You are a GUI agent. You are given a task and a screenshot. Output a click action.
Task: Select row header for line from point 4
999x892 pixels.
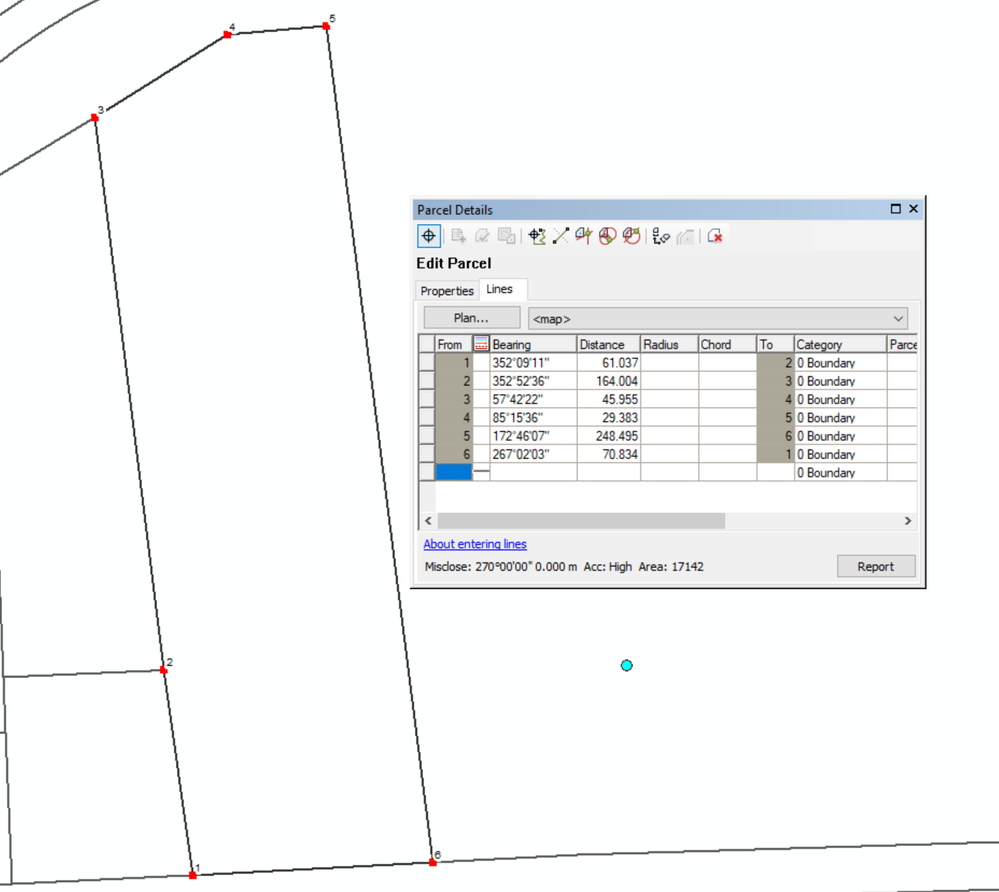(427, 418)
